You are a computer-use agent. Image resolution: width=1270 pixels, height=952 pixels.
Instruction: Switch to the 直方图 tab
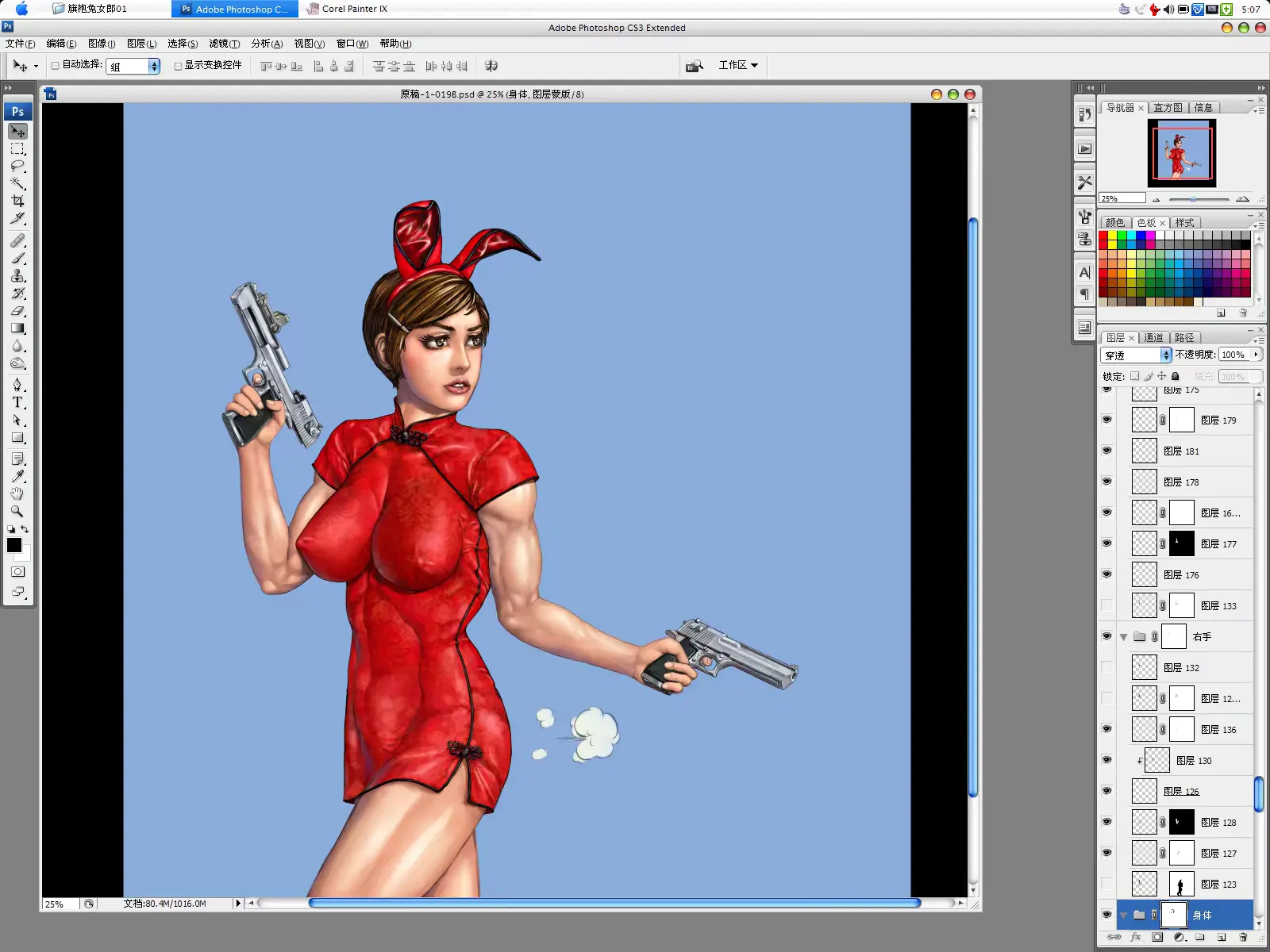coord(1168,108)
